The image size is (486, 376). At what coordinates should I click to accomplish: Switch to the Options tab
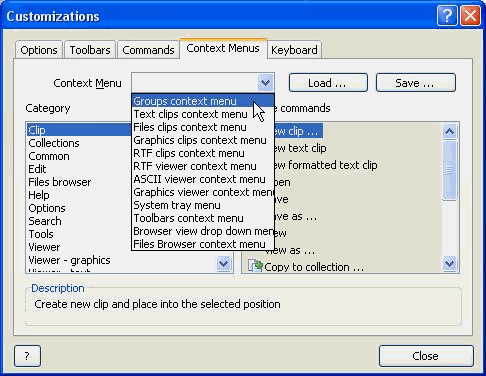tap(39, 50)
